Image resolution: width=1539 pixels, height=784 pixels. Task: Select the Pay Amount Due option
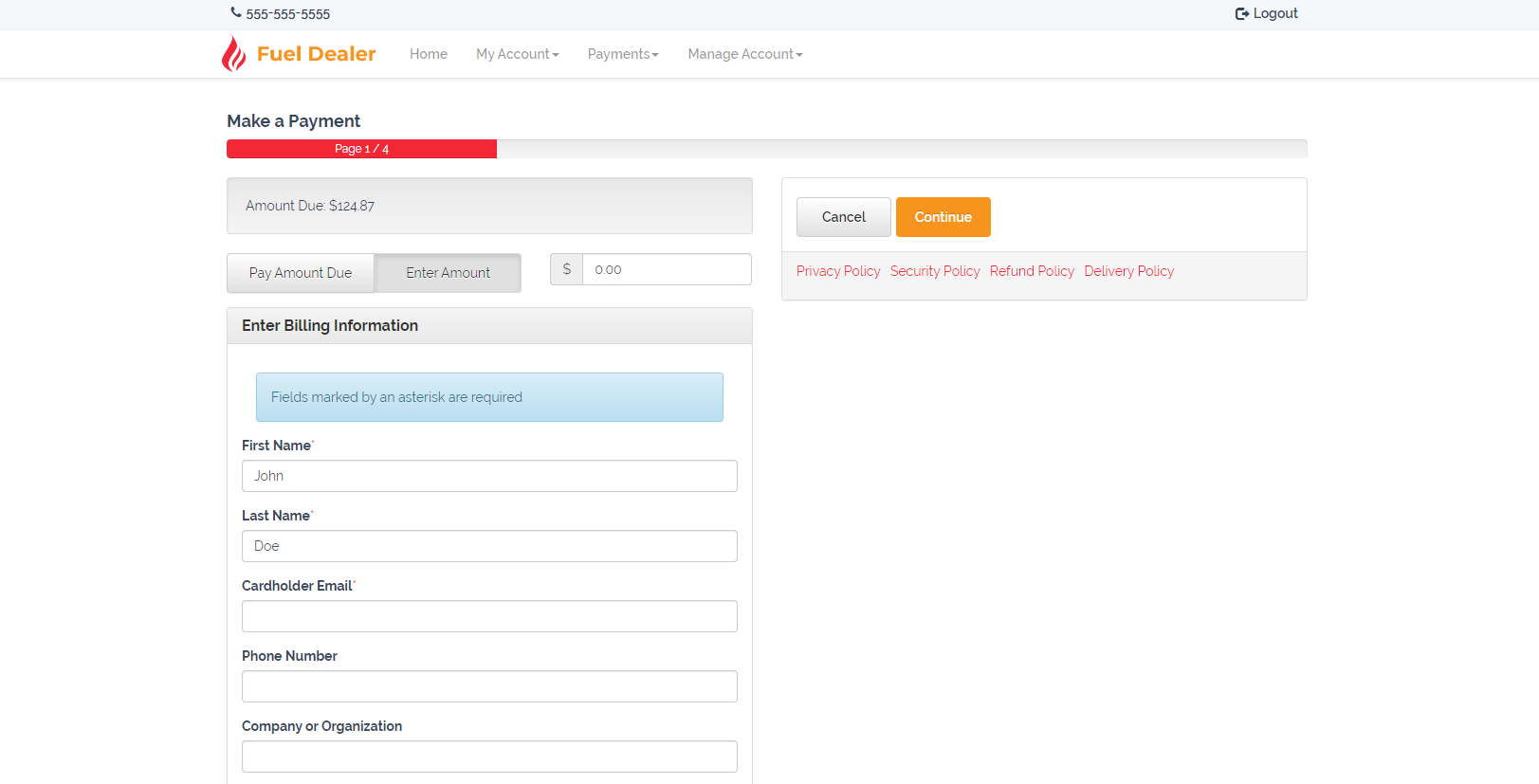tap(301, 273)
